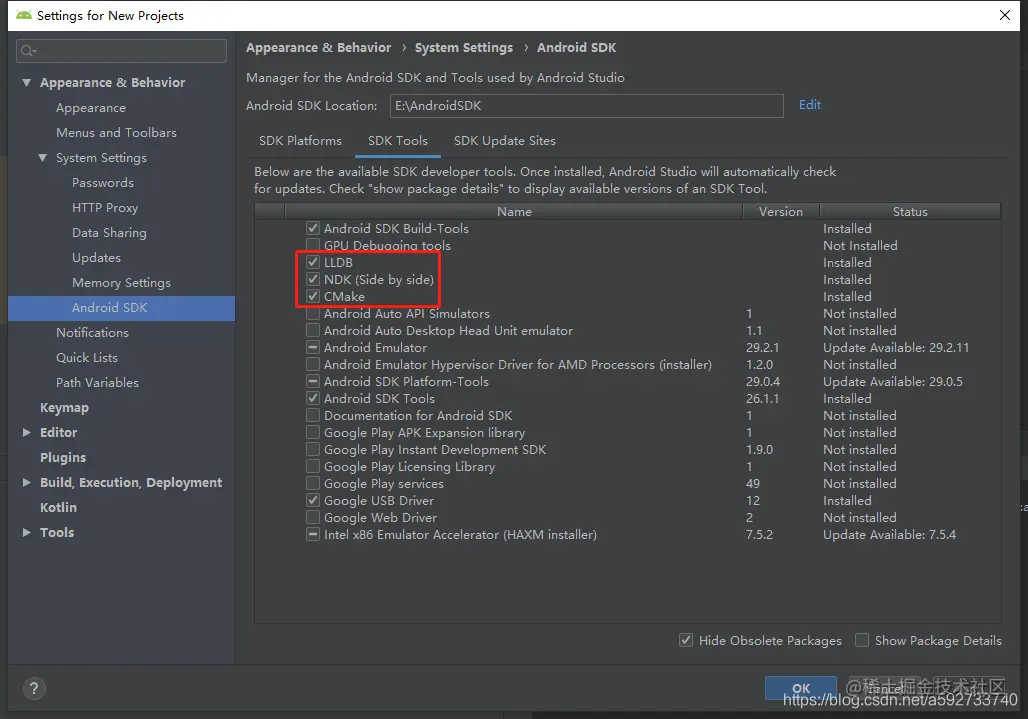This screenshot has width=1028, height=719.
Task: Open Notifications settings
Action: [92, 332]
